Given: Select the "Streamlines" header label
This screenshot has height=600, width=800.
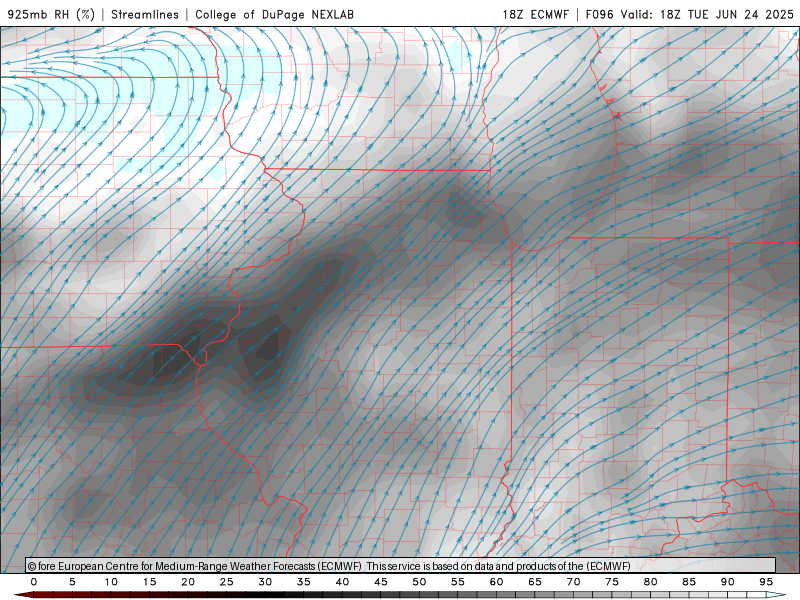Looking at the screenshot, I should 145,14.
